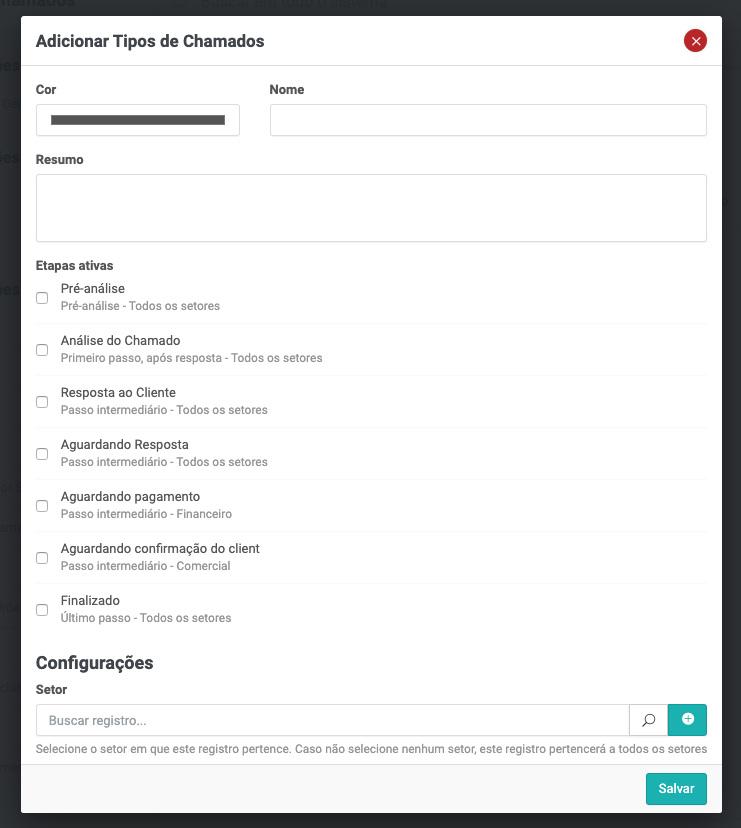Enable the Finalizado step checkbox
The image size is (741, 828).
click(x=42, y=610)
